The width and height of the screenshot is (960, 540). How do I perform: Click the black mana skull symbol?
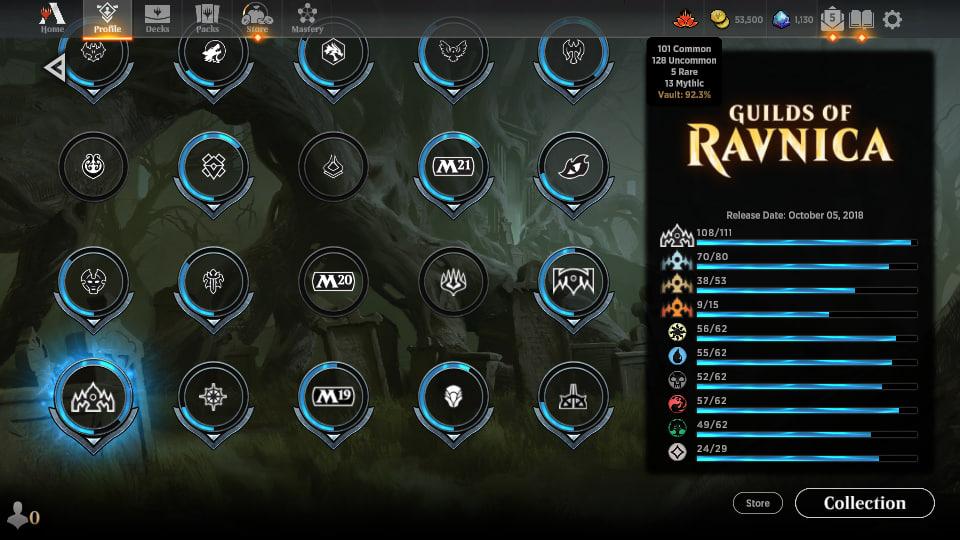(x=677, y=380)
